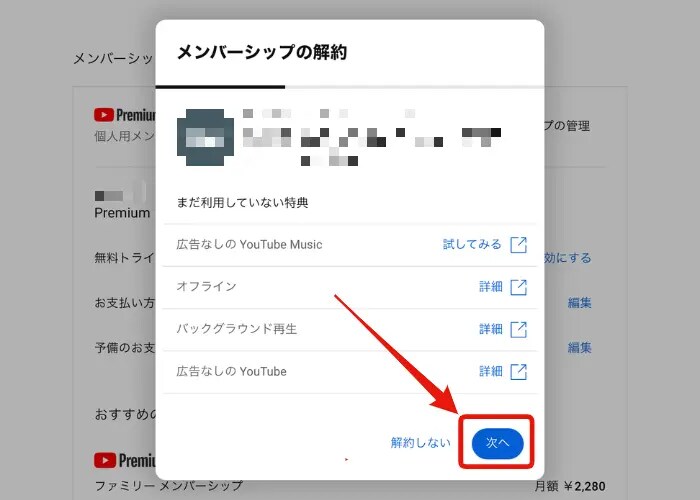Click external icon in 広告なしの YouTube row

click(x=518, y=372)
